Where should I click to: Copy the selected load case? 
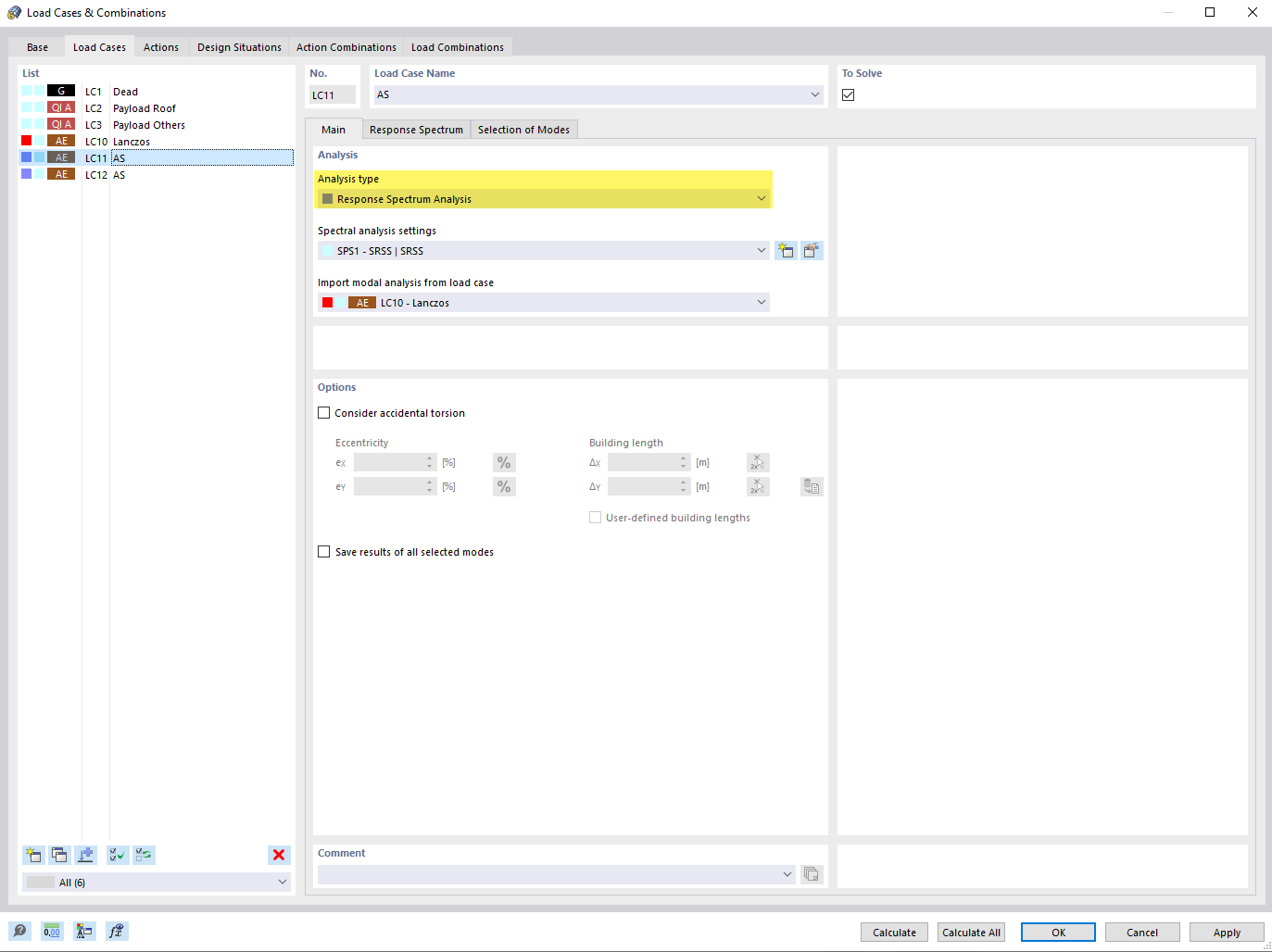58,854
